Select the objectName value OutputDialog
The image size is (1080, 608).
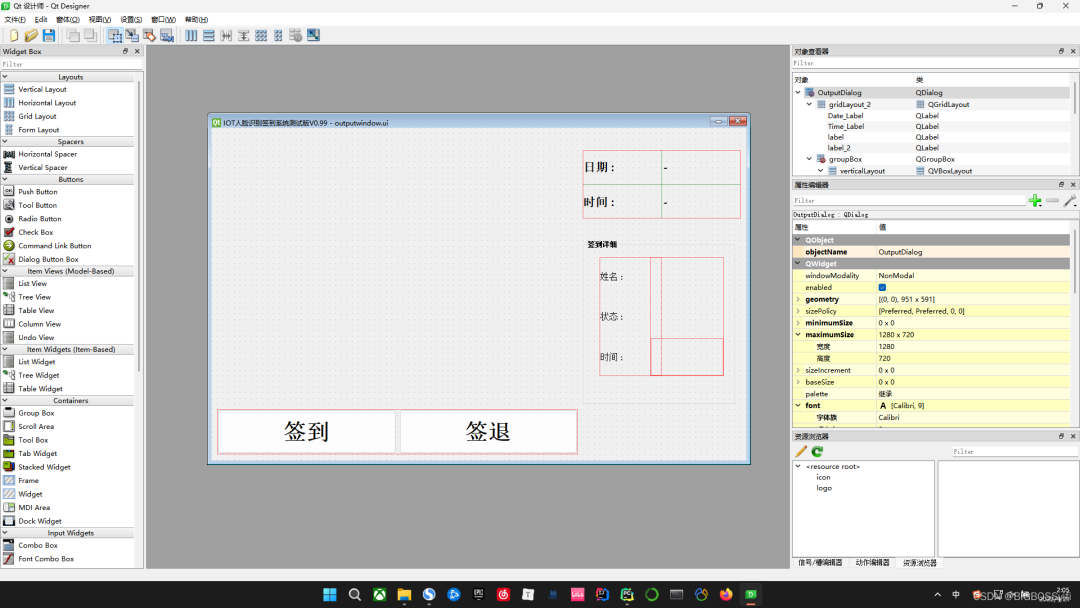tap(900, 252)
